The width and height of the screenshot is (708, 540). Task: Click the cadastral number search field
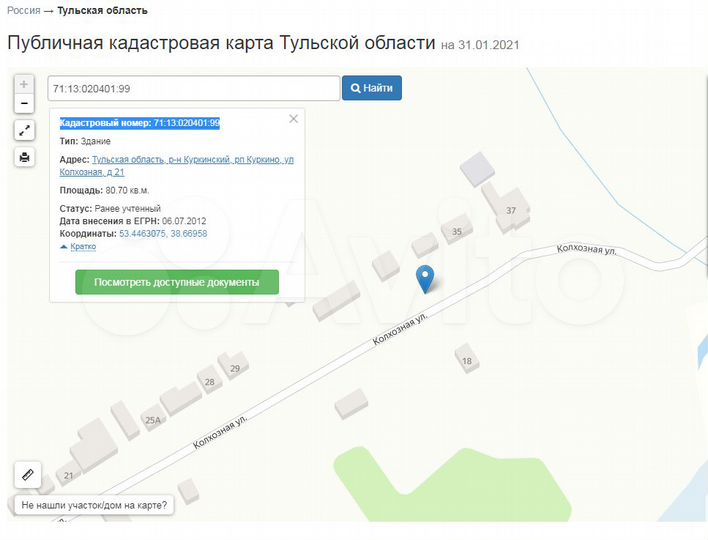pos(194,88)
